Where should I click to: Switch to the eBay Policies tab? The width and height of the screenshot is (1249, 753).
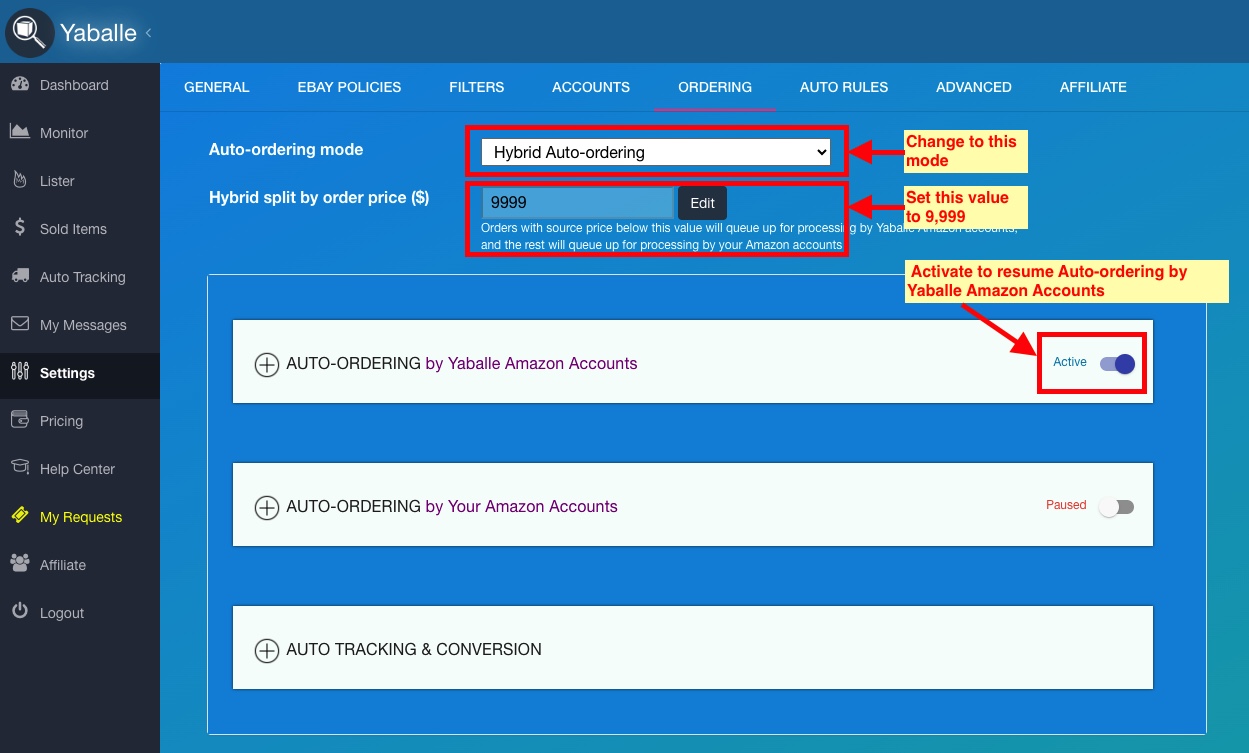click(x=349, y=87)
